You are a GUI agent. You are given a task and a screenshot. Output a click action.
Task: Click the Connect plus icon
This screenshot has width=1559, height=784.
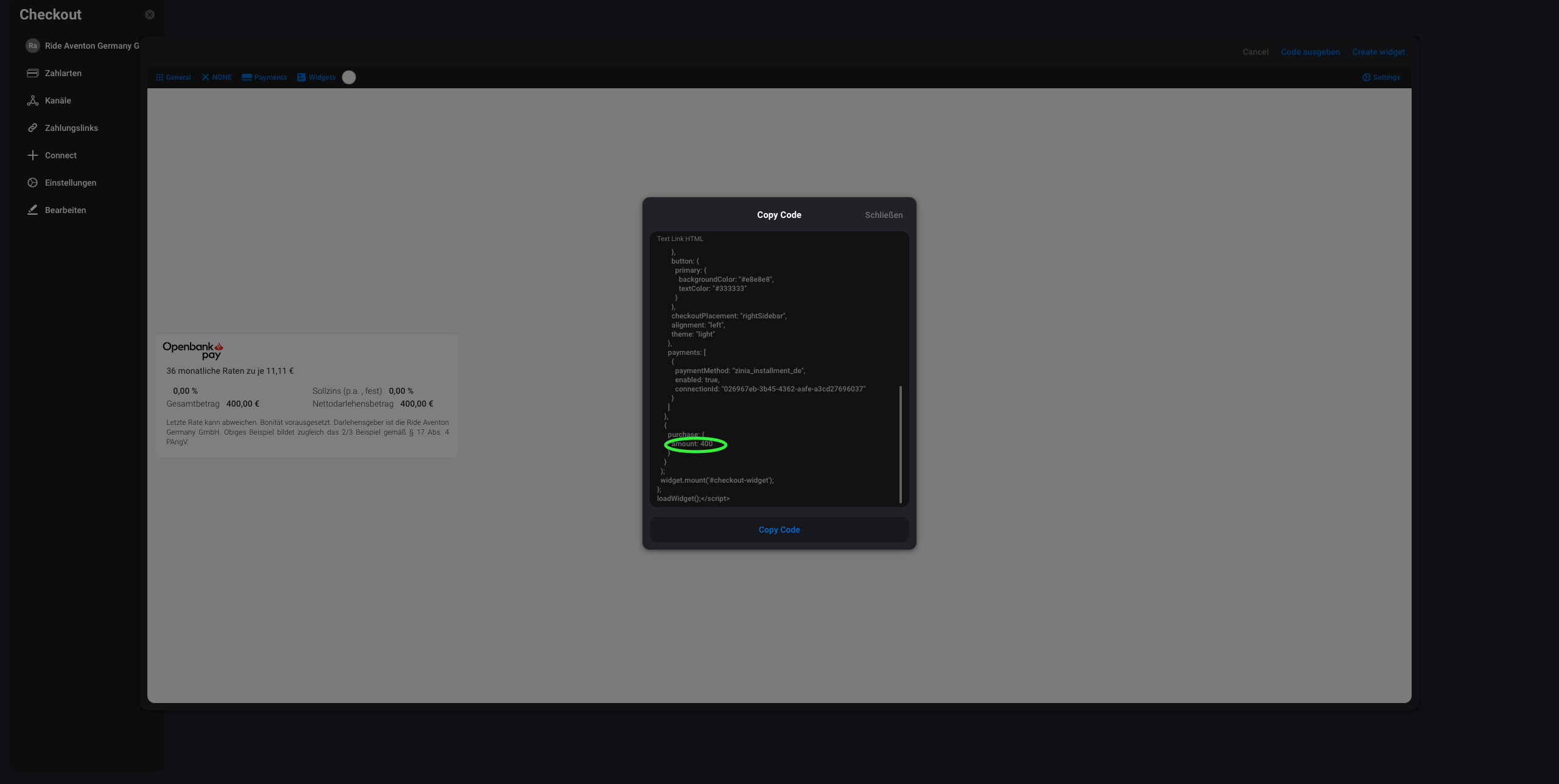pyautogui.click(x=33, y=155)
